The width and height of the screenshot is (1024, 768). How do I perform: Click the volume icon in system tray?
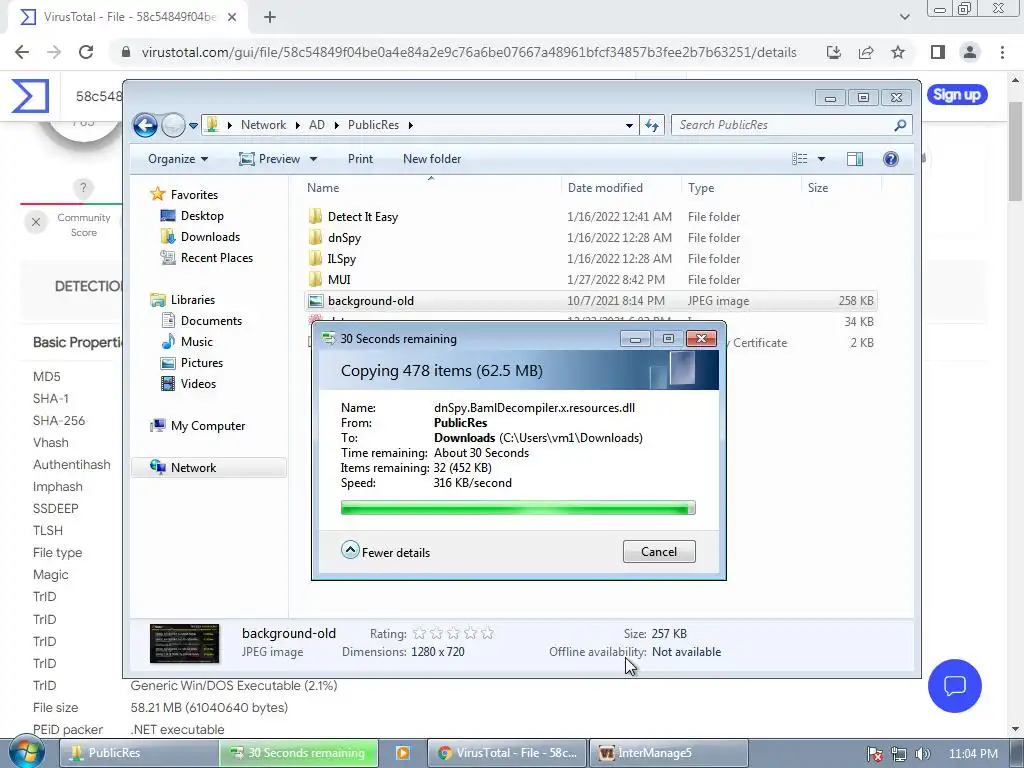click(922, 754)
